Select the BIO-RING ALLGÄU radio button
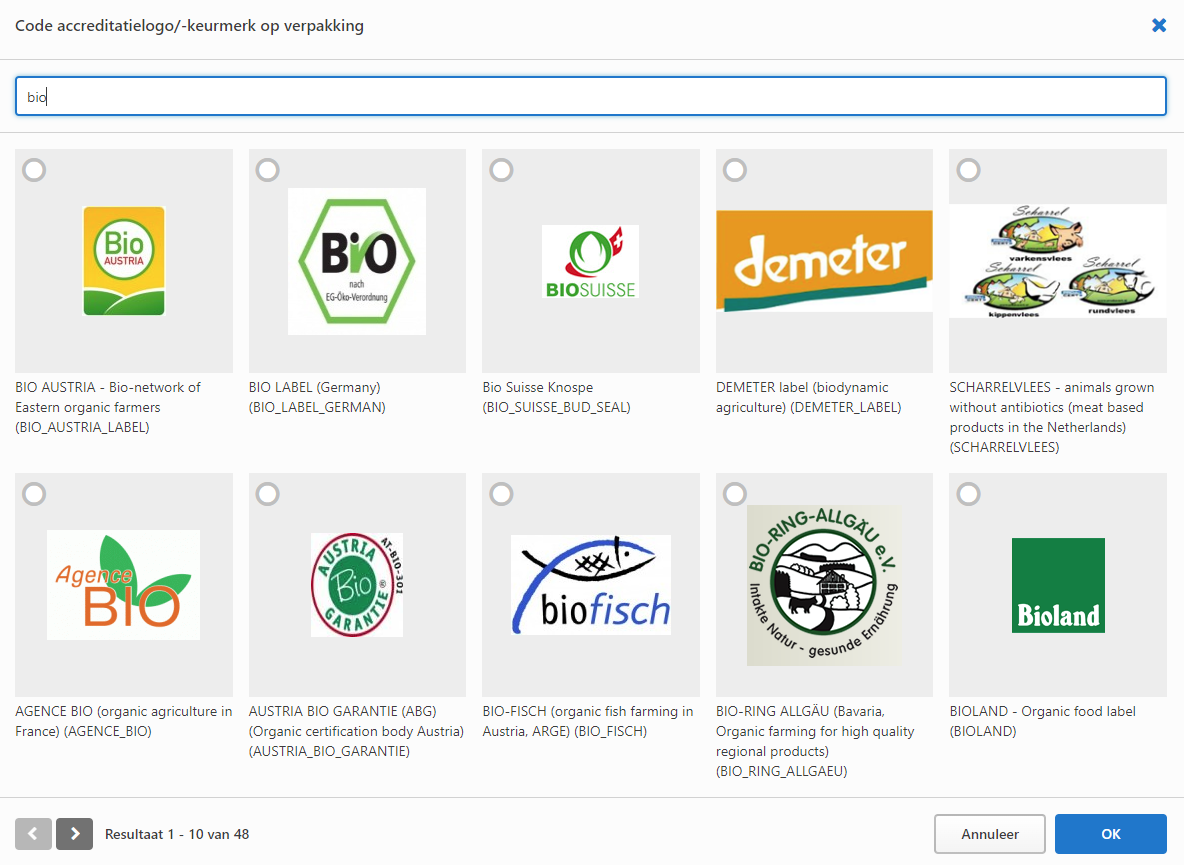 735,494
